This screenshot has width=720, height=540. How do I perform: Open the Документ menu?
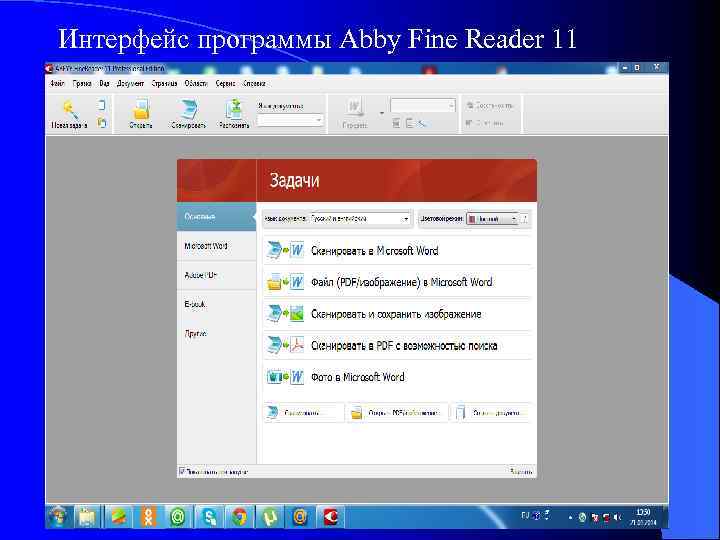[130, 84]
